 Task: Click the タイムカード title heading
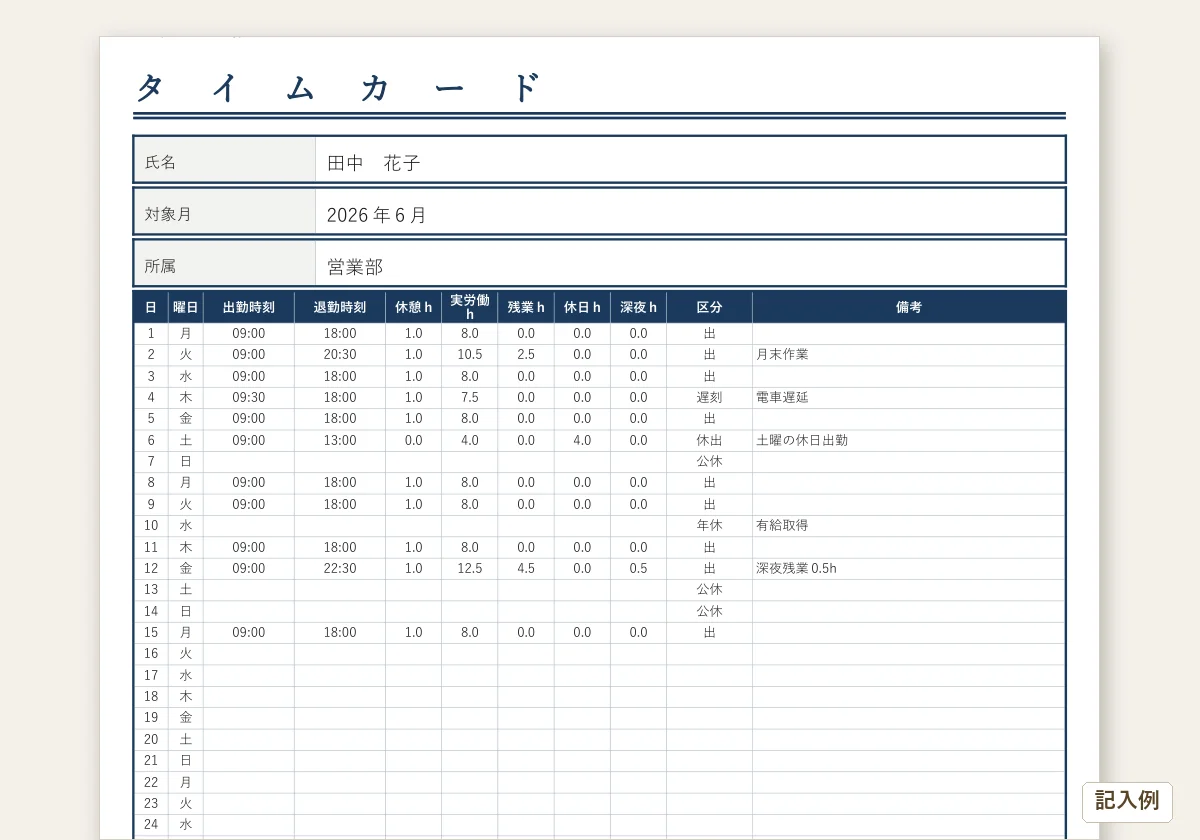click(x=339, y=88)
